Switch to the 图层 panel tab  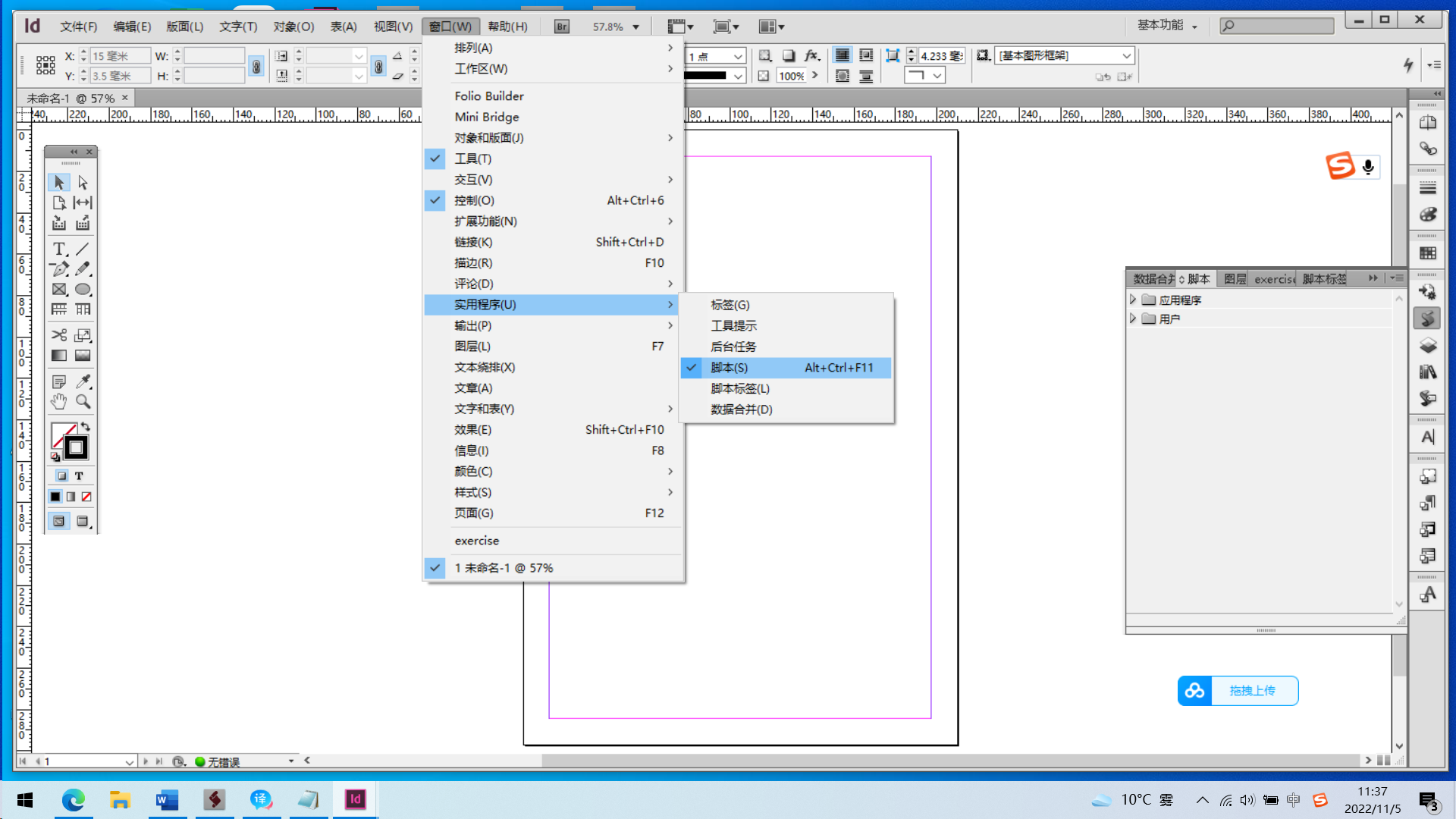pos(1235,279)
